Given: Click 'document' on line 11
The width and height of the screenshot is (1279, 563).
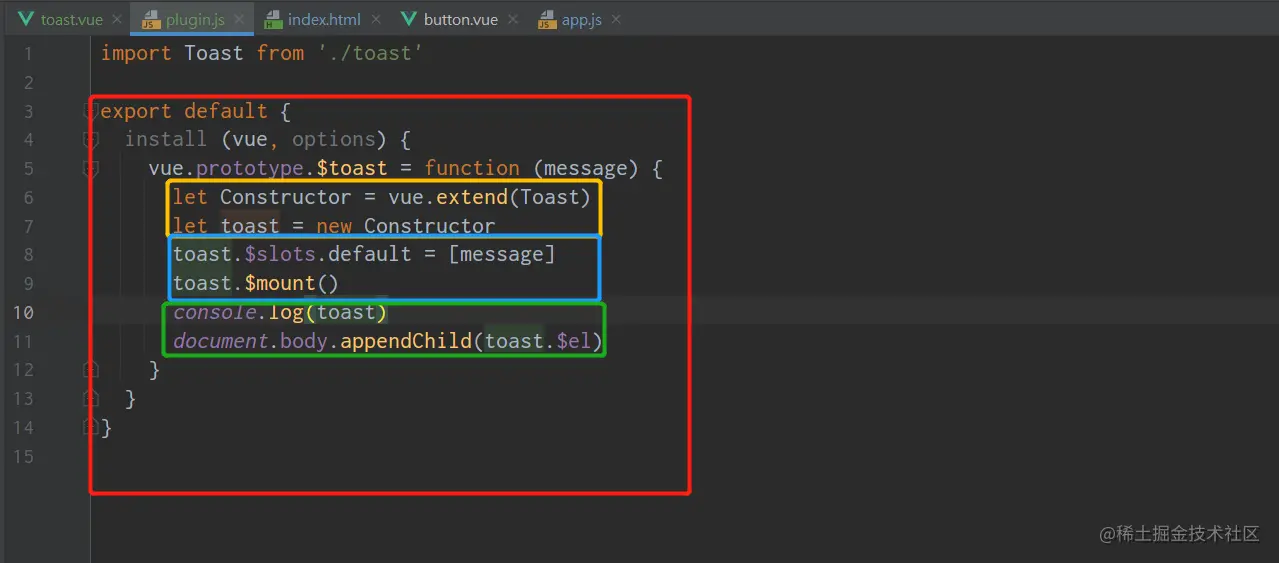Looking at the screenshot, I should [x=220, y=341].
